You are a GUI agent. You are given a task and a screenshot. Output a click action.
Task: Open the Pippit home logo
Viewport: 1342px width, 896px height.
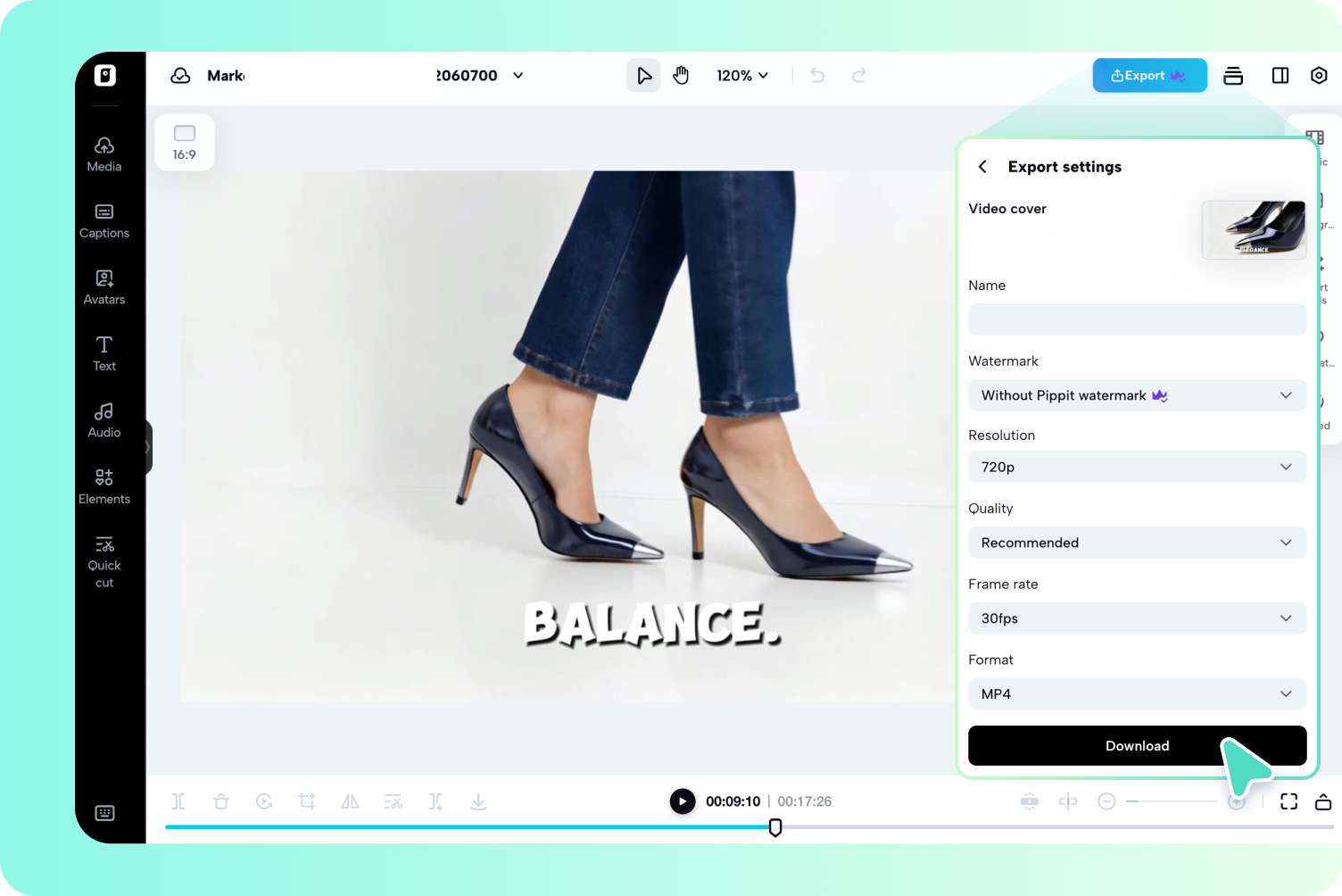(105, 76)
